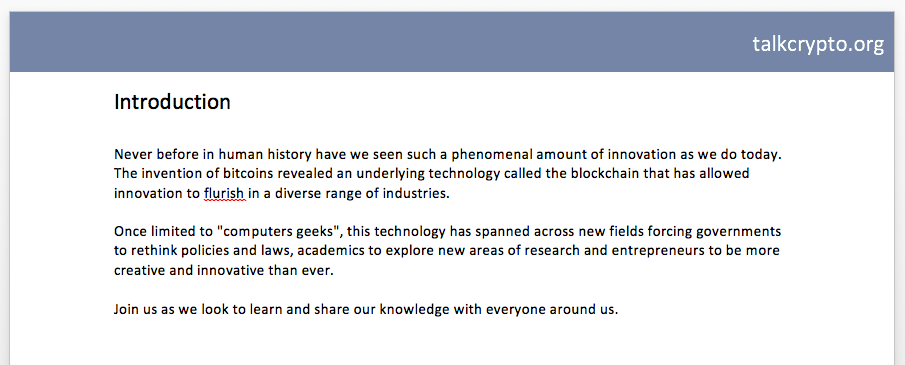
Task: Click the phrase "computers geeks"
Action: pyautogui.click(x=279, y=232)
